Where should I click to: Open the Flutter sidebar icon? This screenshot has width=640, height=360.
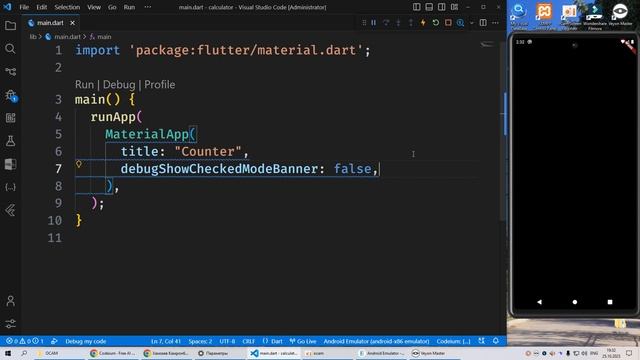point(10,210)
